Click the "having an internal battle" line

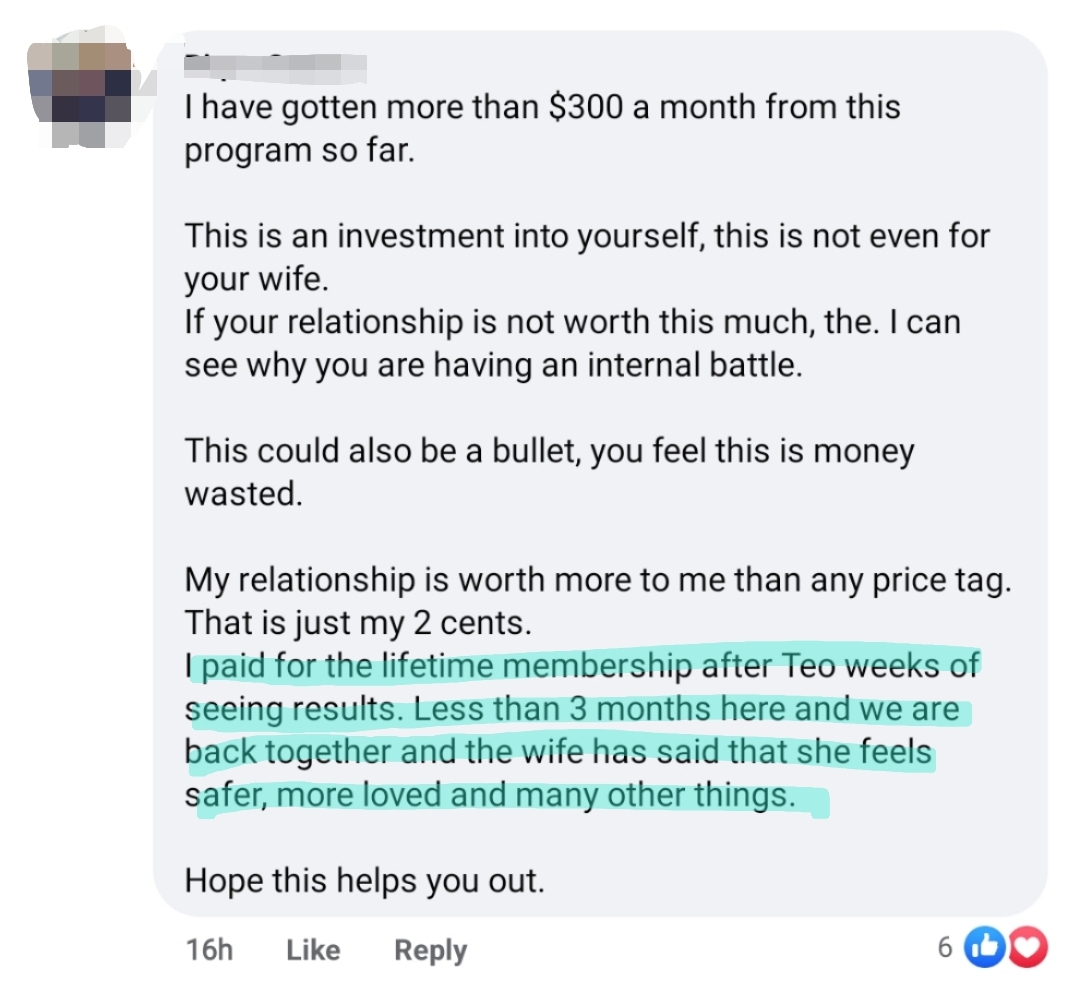[x=494, y=365]
